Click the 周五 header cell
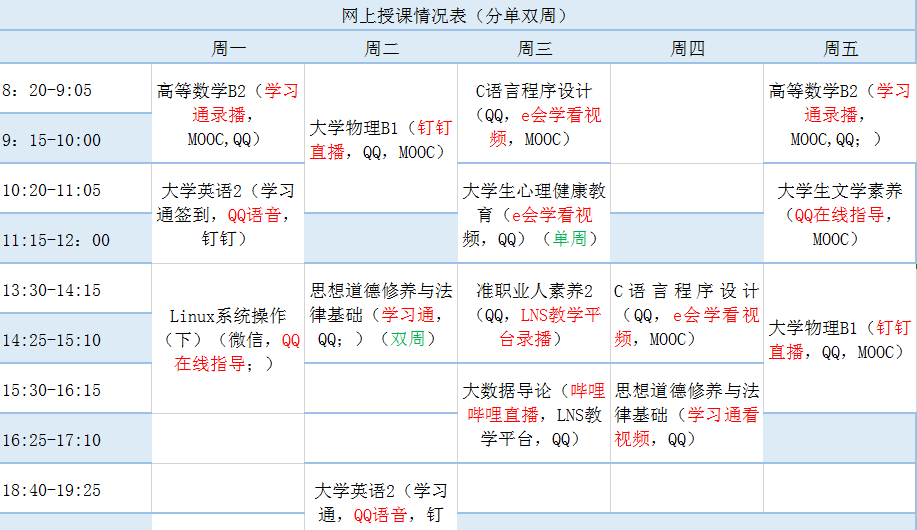This screenshot has width=917, height=530. 840,48
